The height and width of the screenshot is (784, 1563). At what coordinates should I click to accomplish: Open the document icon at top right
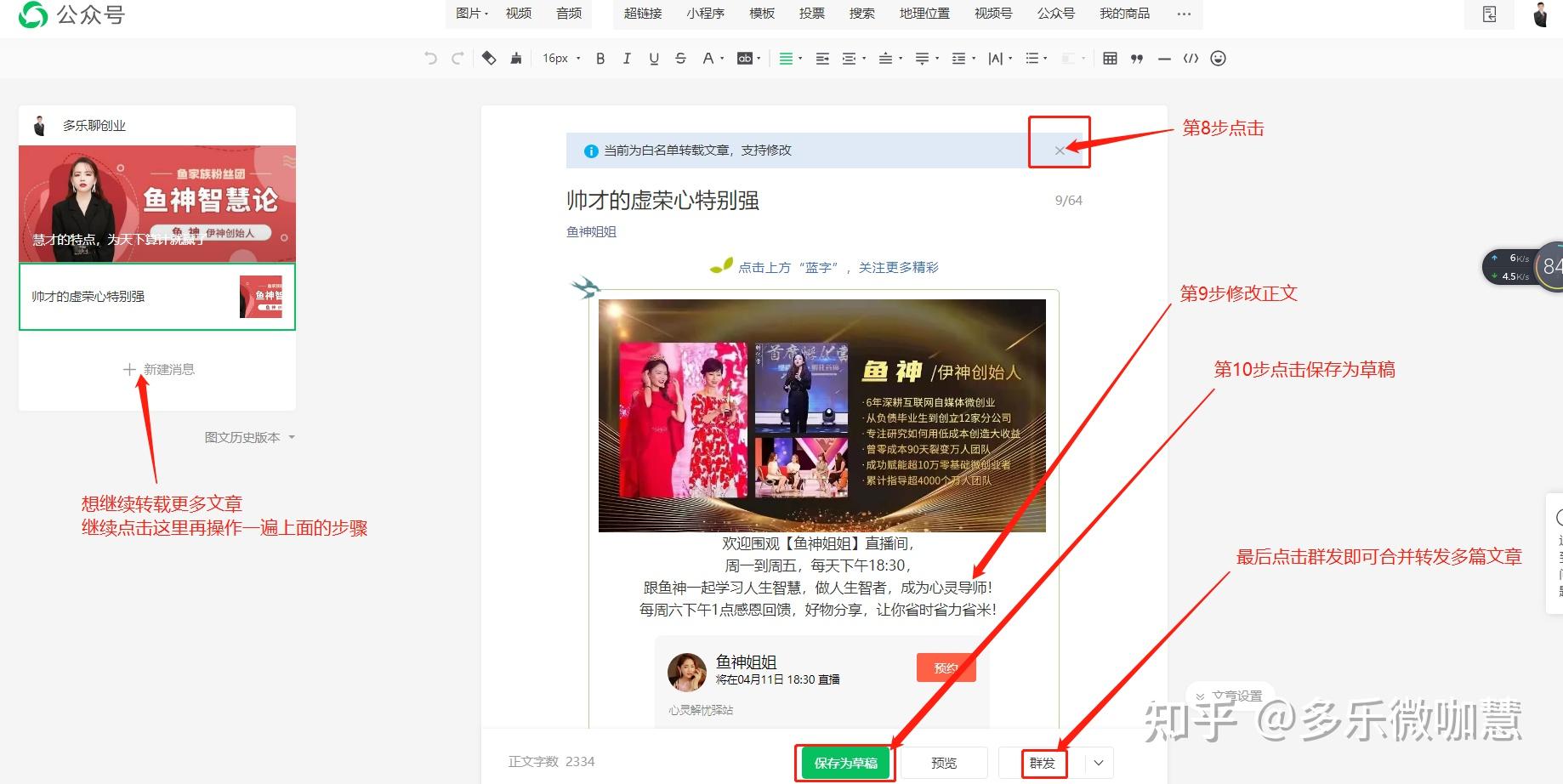coord(1489,14)
